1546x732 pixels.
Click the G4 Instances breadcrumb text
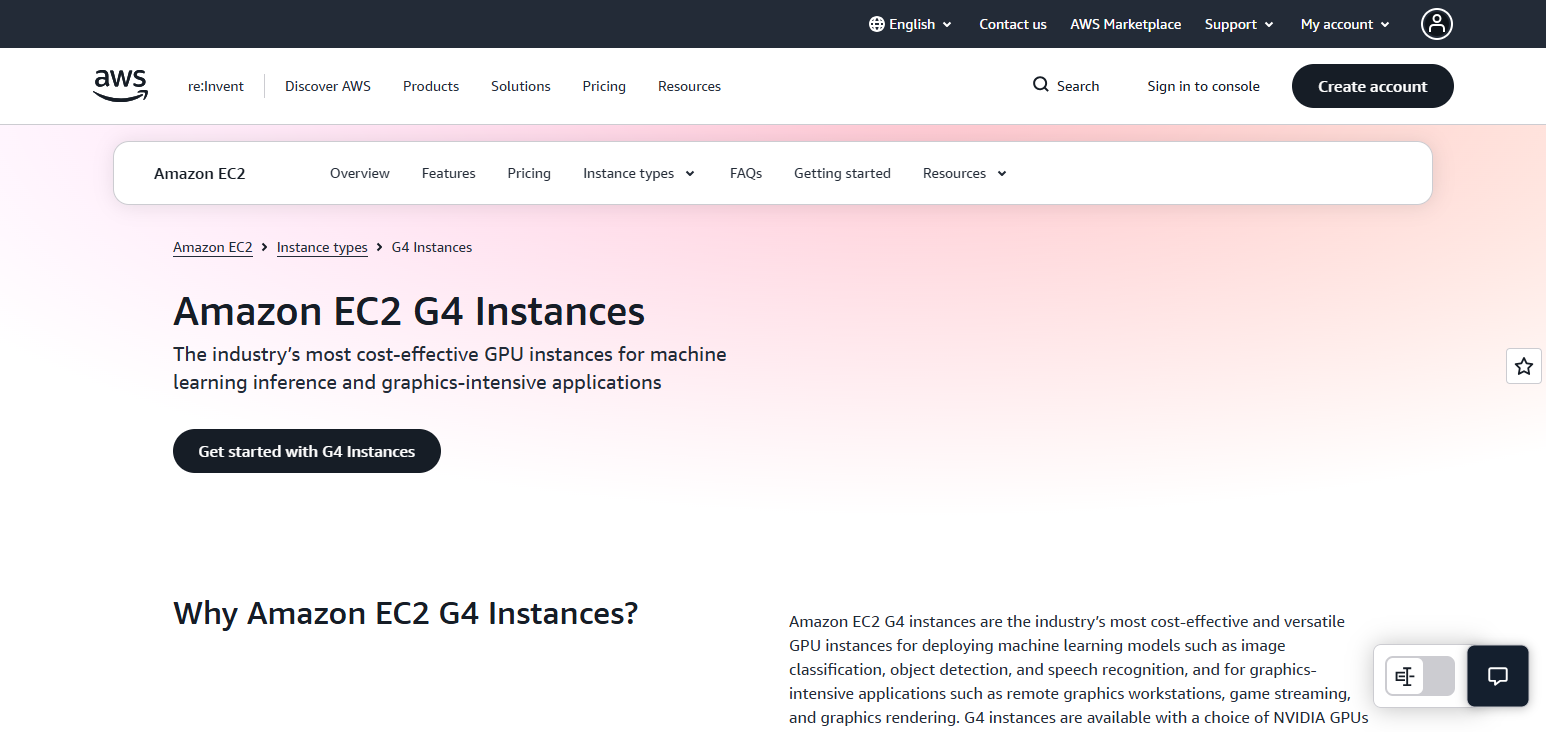[x=432, y=247]
